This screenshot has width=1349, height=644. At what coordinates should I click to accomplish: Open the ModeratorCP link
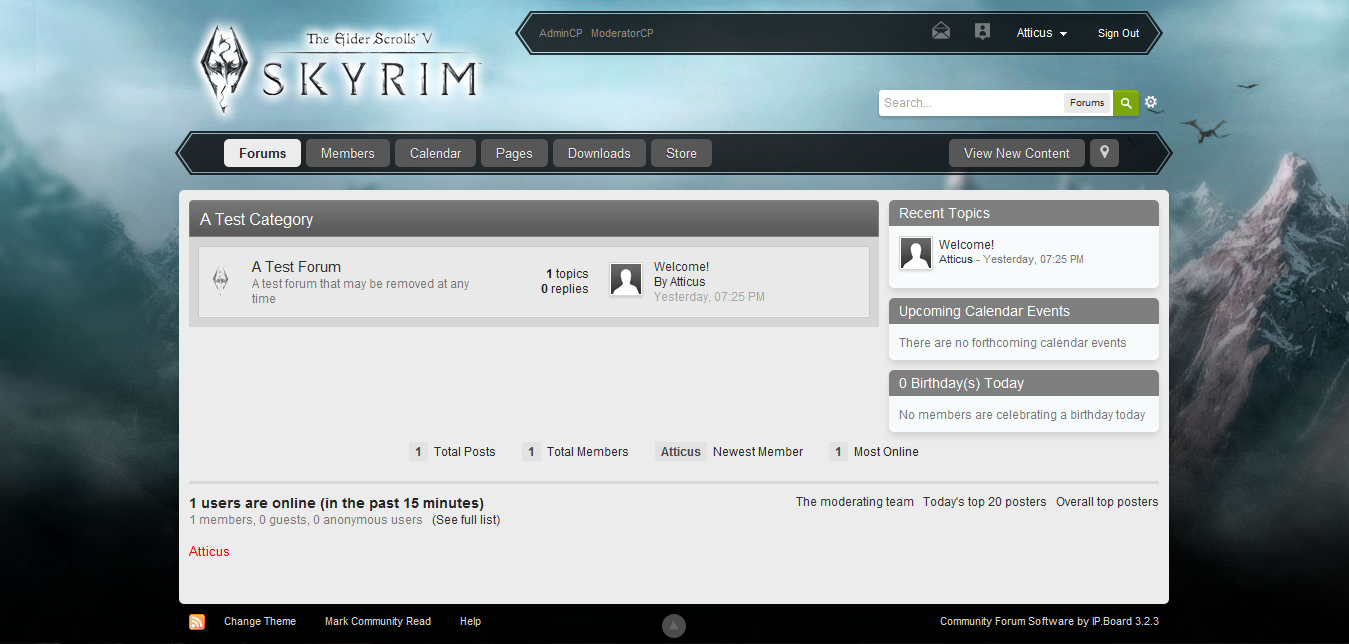(622, 33)
